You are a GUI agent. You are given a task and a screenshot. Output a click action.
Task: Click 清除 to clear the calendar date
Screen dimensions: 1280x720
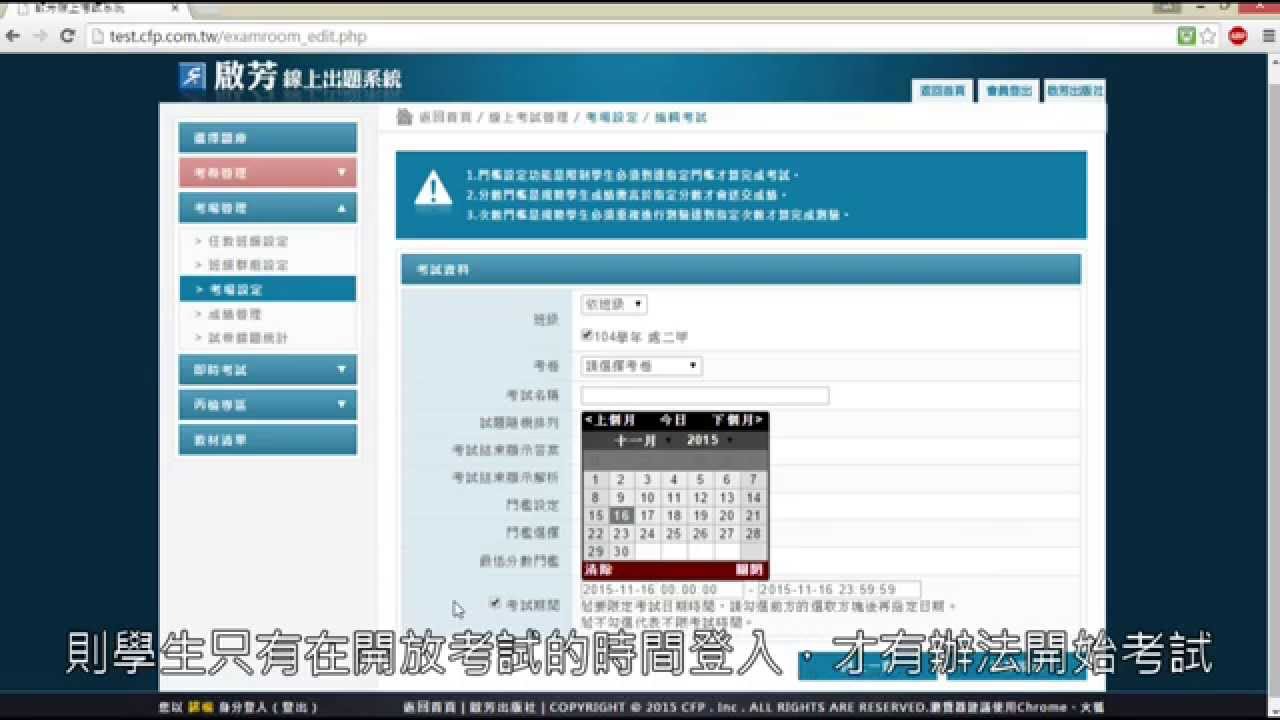(598, 569)
